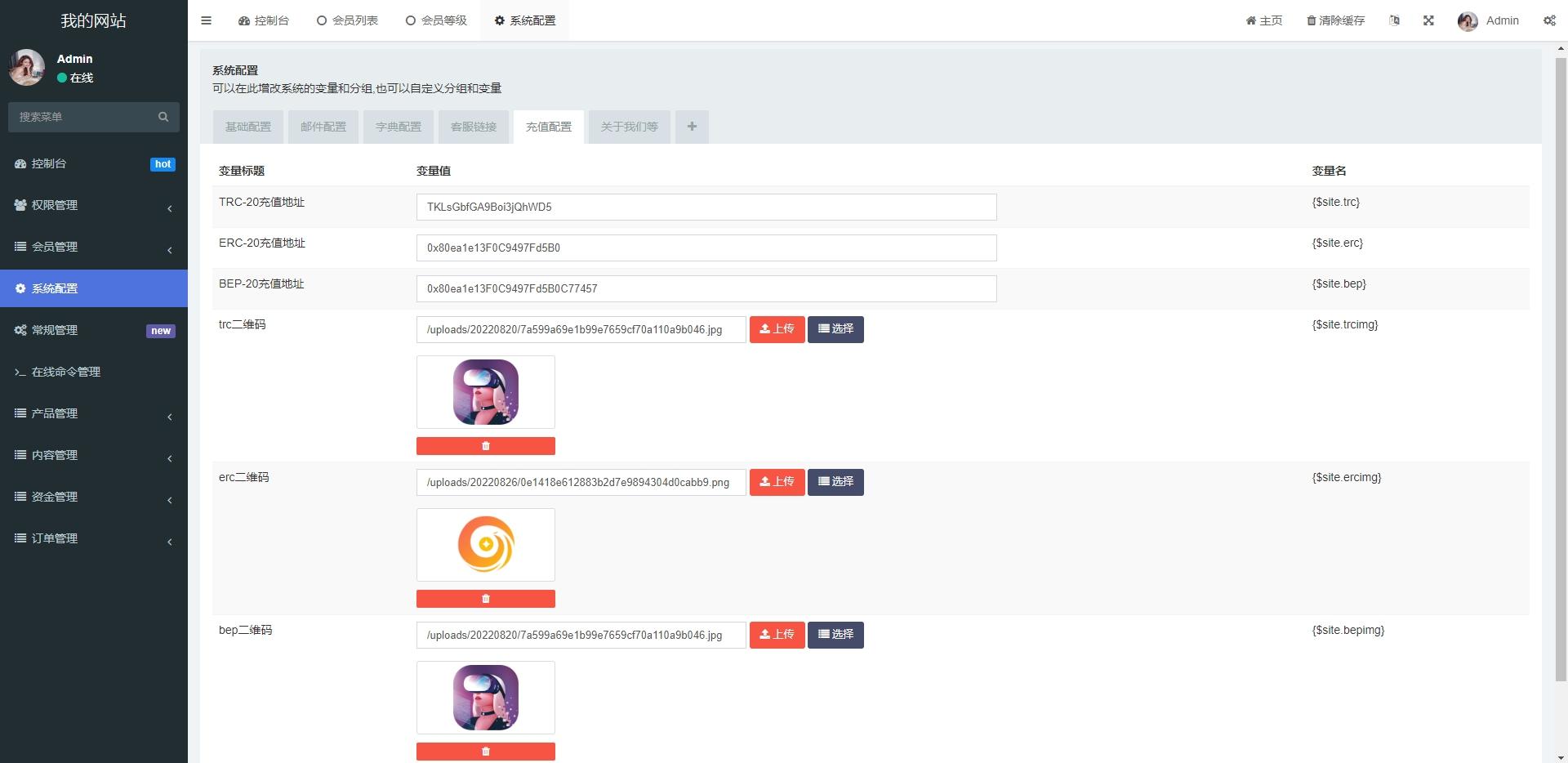This screenshot has width=1568, height=763.
Task: Click the Admin profile photo in sidebar
Action: tap(27, 67)
